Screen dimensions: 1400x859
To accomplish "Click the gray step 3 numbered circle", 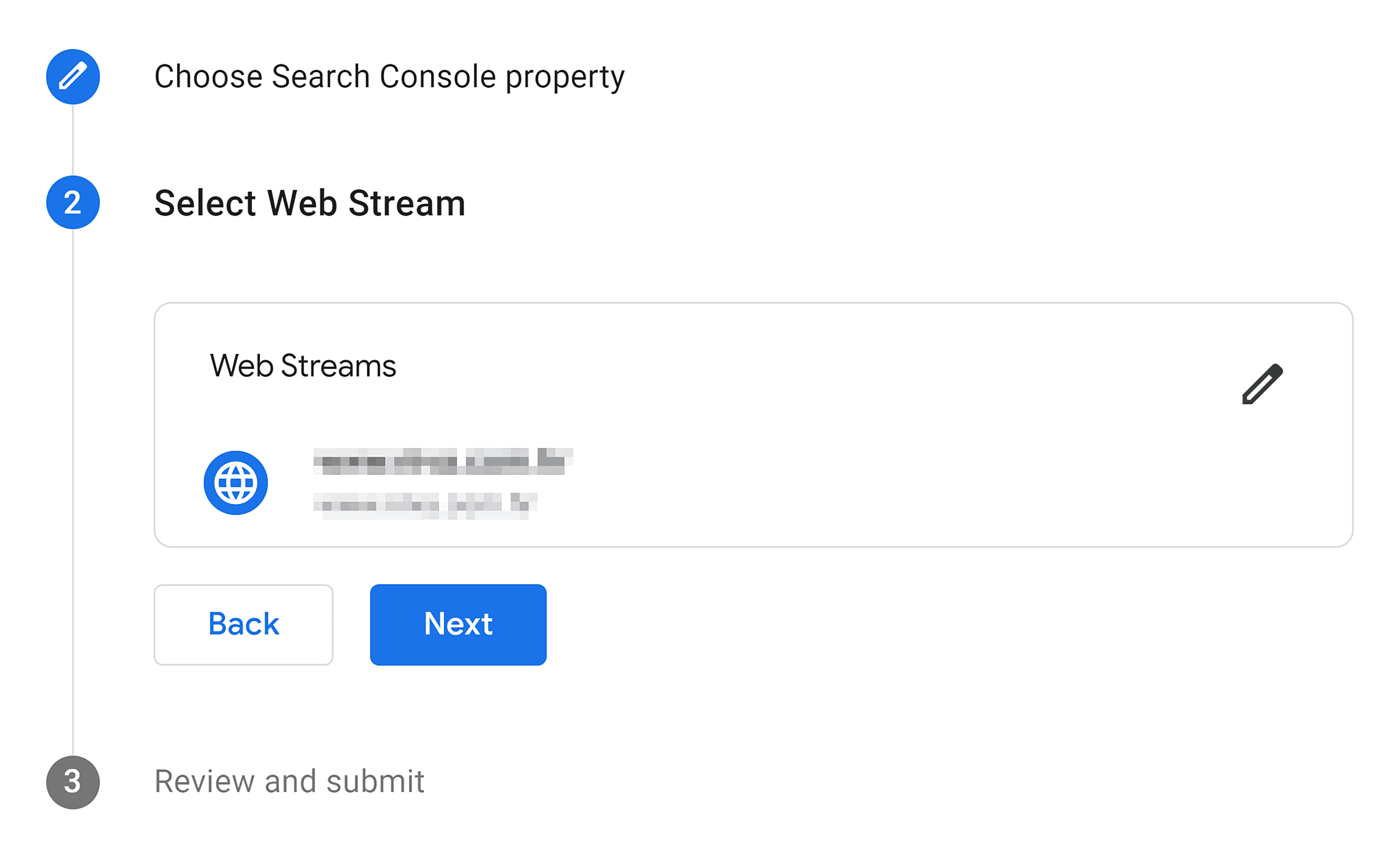I will 73,782.
